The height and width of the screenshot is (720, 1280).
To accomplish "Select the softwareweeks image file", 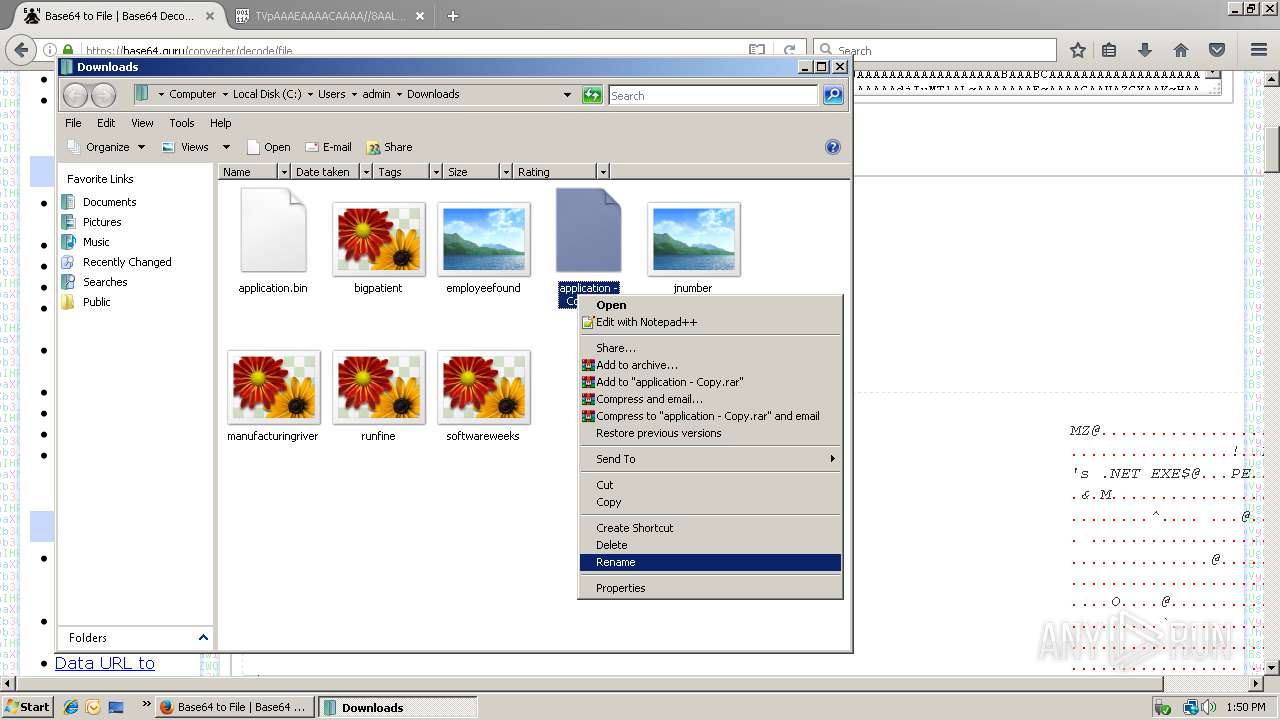I will pos(483,395).
